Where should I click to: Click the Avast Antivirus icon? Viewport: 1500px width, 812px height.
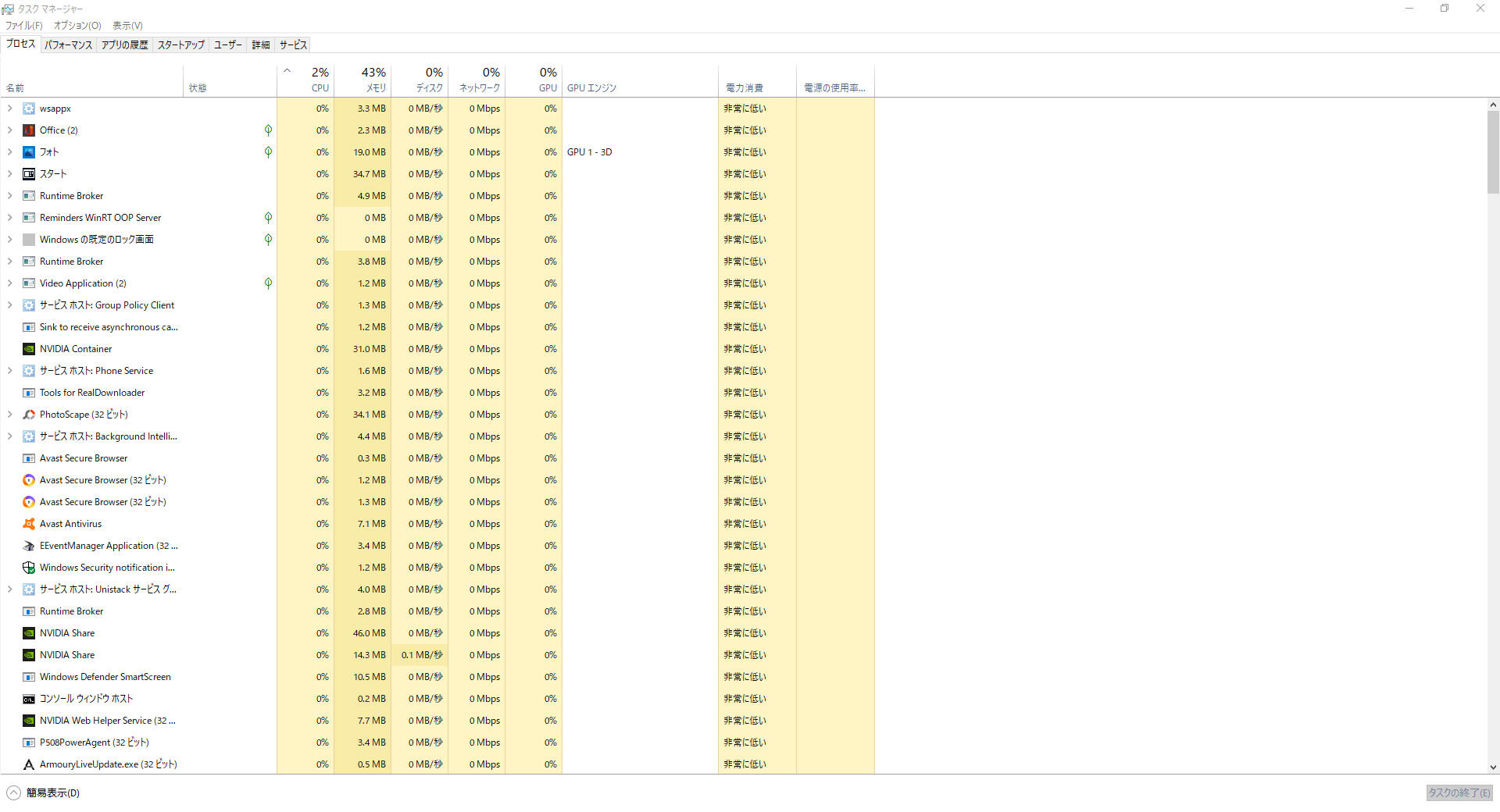pyautogui.click(x=29, y=524)
